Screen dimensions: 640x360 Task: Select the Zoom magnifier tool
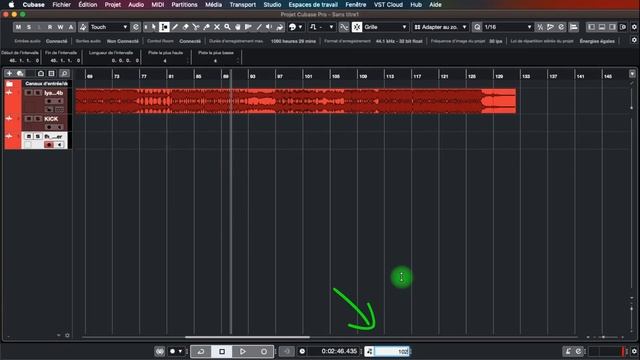pos(227,27)
